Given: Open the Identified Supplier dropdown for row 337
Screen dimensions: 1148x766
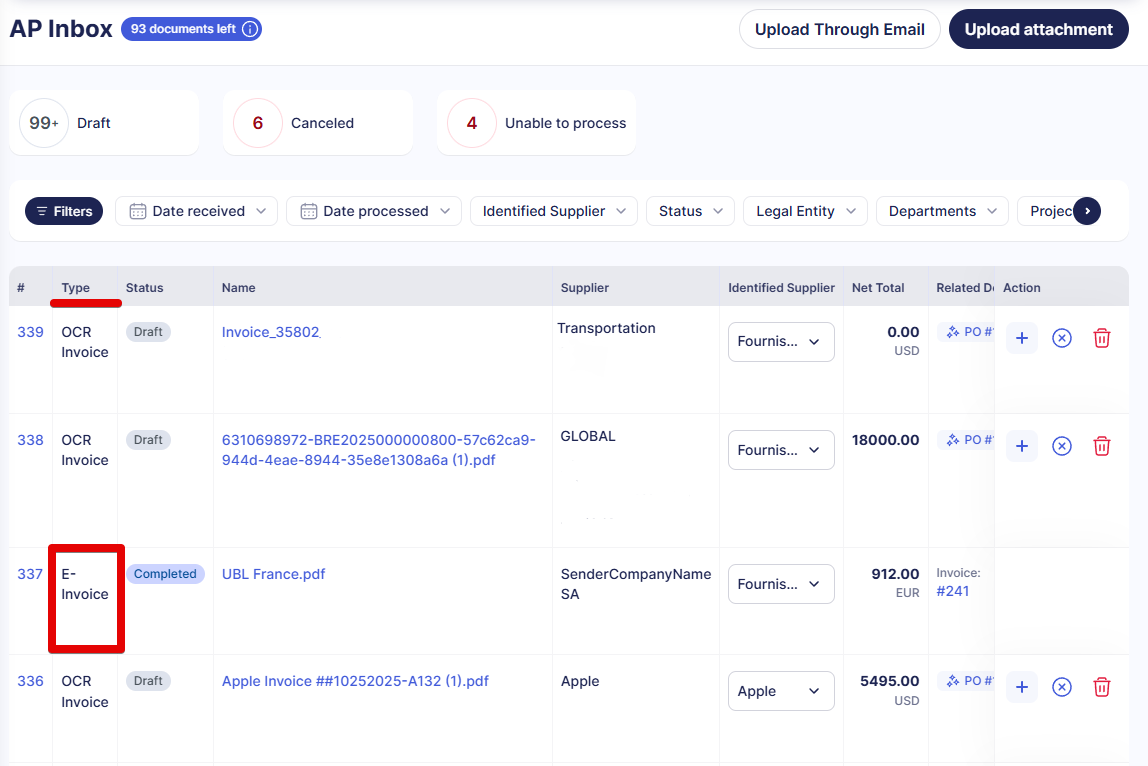Looking at the screenshot, I should click(781, 583).
